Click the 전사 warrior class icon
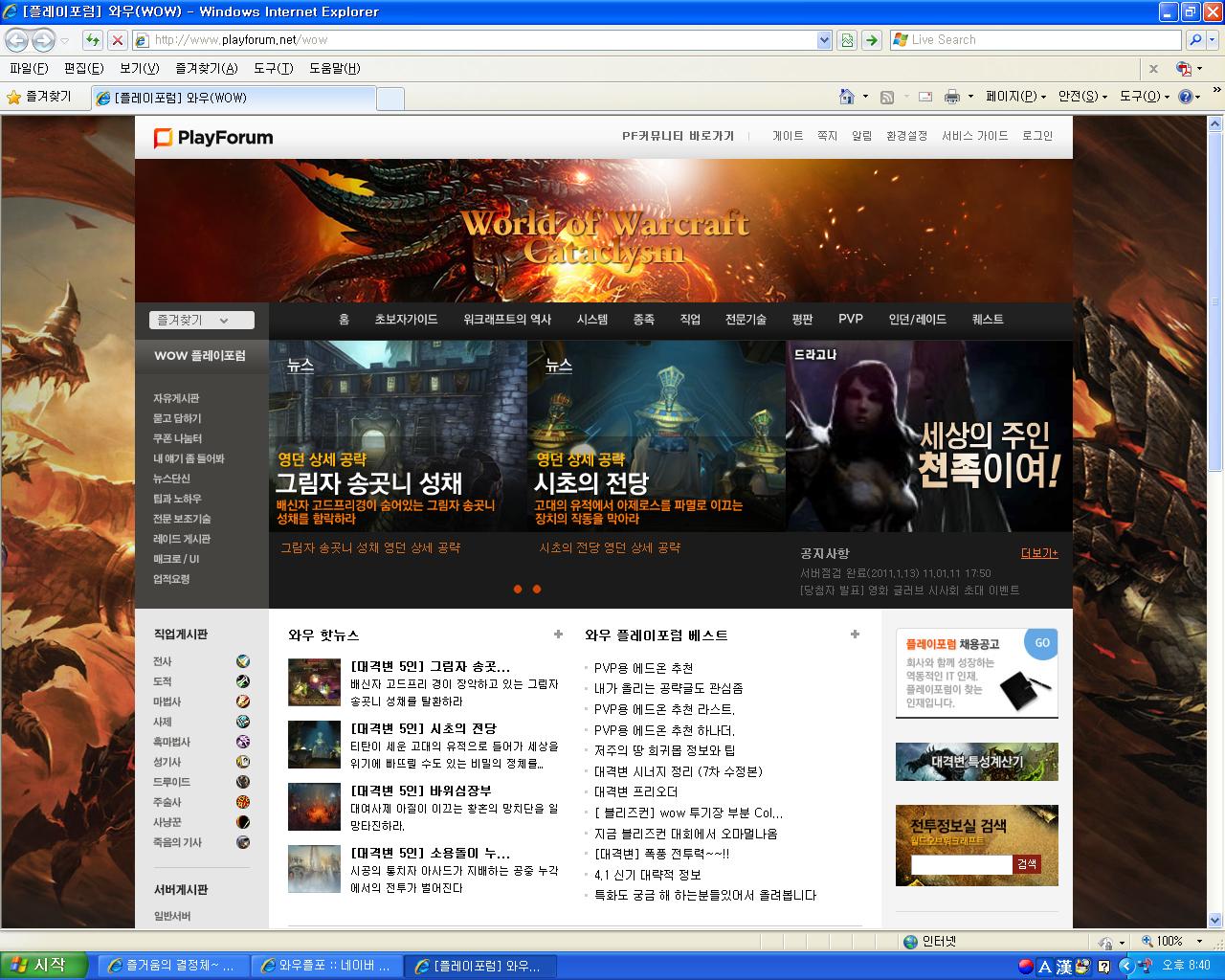This screenshot has width=1225, height=980. click(x=243, y=661)
